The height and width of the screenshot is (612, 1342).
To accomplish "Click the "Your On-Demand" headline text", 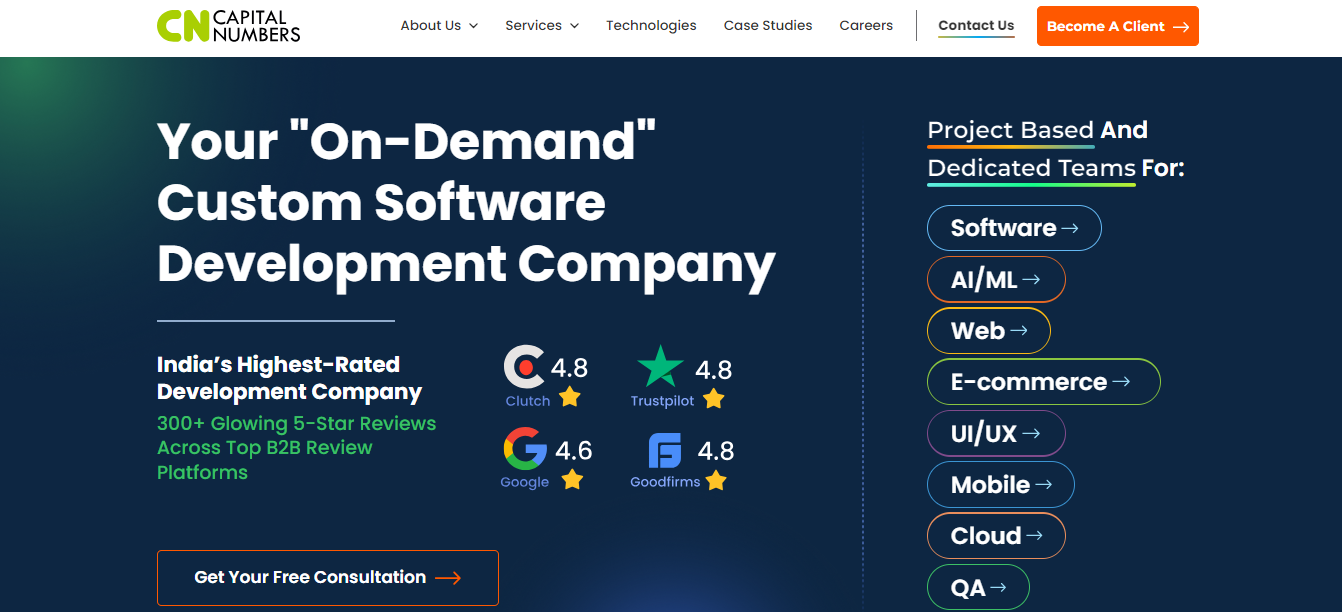I will 407,140.
